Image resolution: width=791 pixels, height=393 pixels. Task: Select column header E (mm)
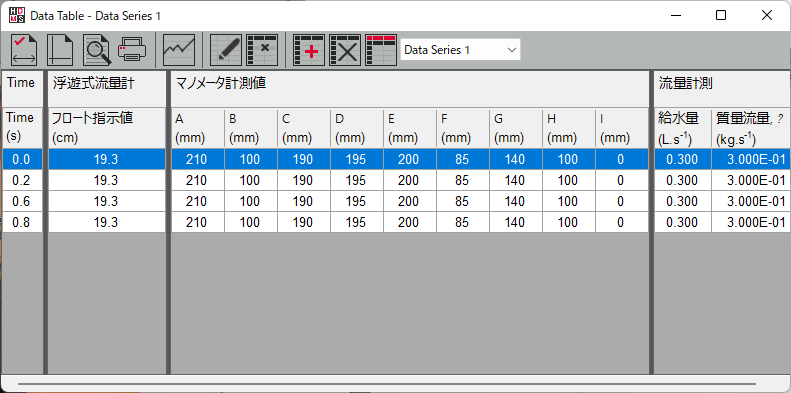click(410, 128)
